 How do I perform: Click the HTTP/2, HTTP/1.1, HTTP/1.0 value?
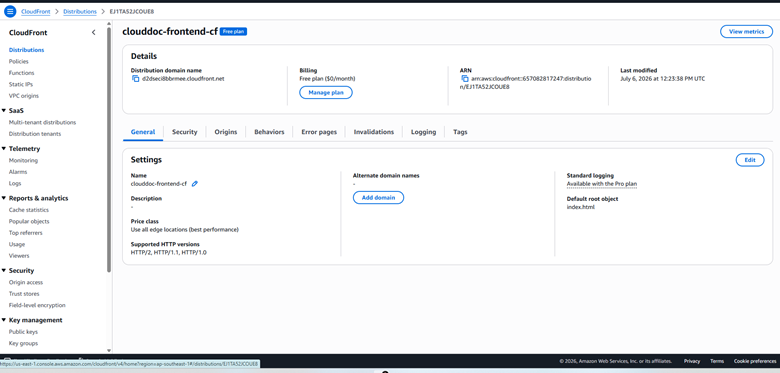click(169, 253)
